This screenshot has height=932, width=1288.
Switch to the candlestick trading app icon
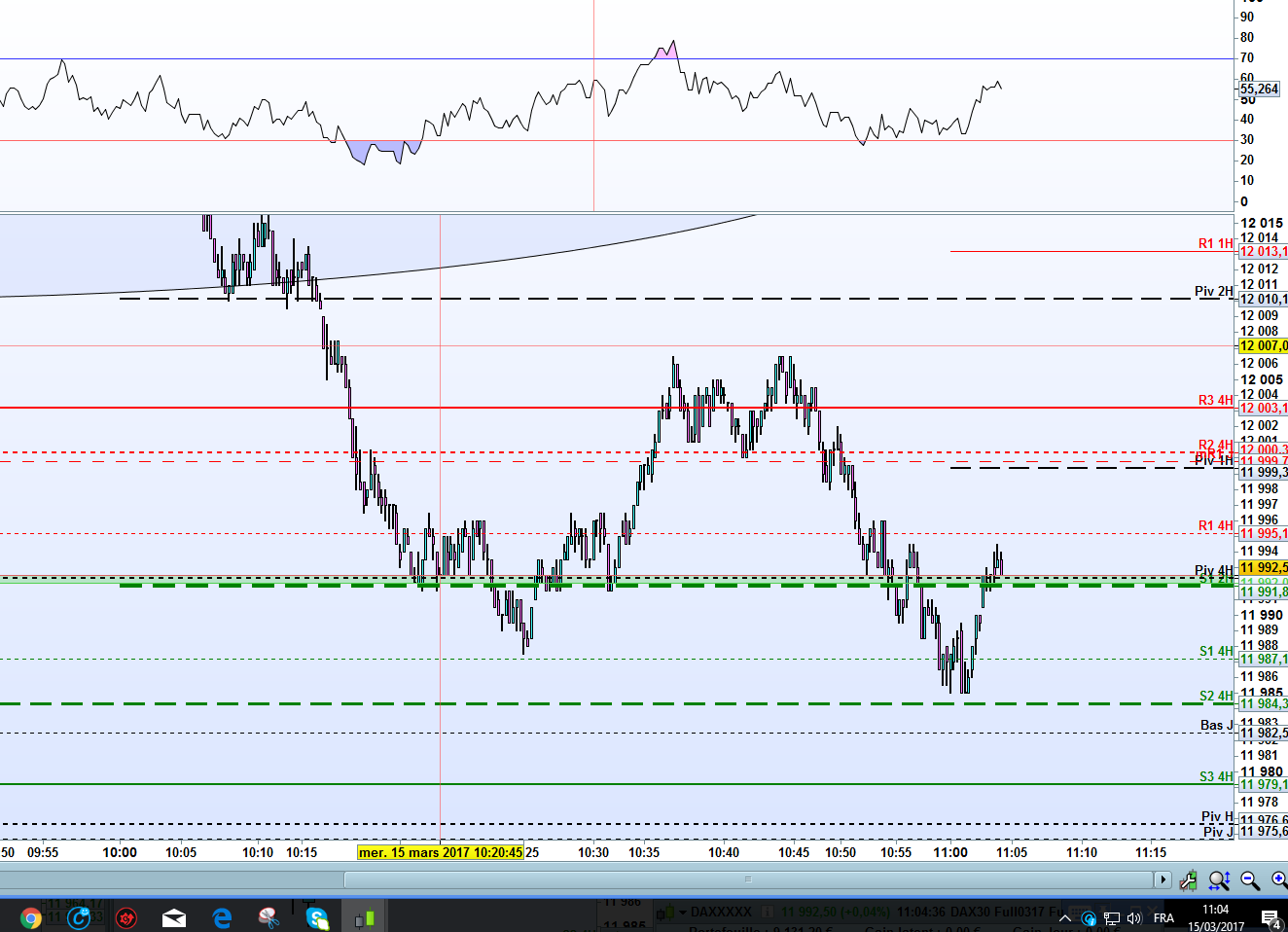pos(365,917)
